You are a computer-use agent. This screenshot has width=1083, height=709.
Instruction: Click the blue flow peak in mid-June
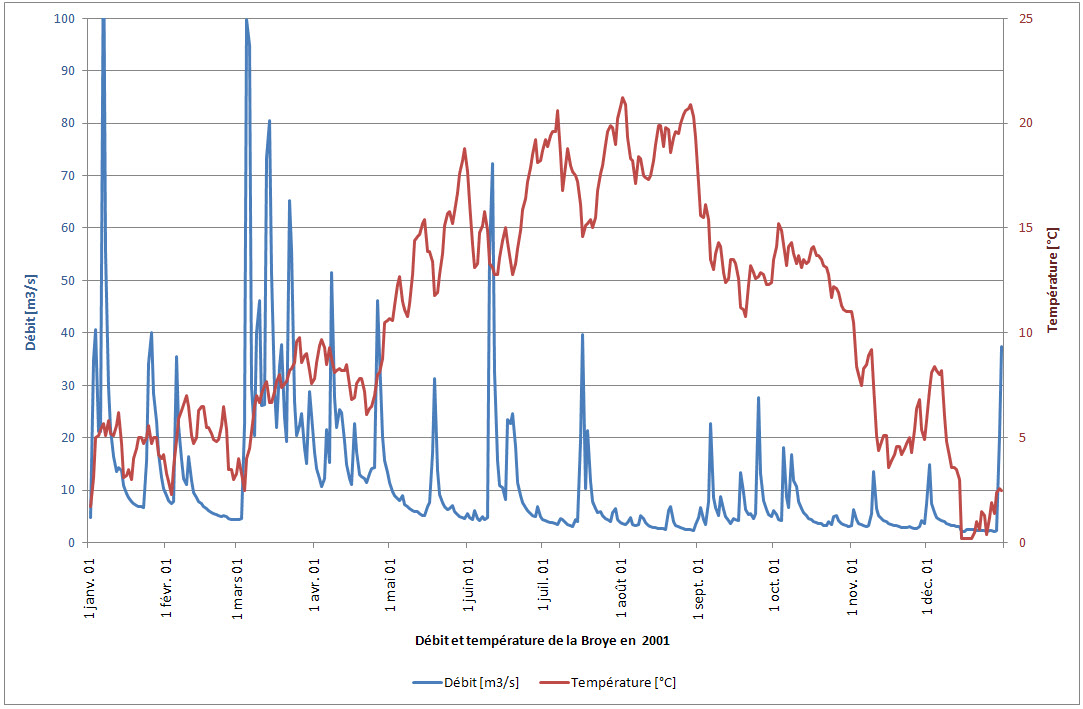click(492, 163)
